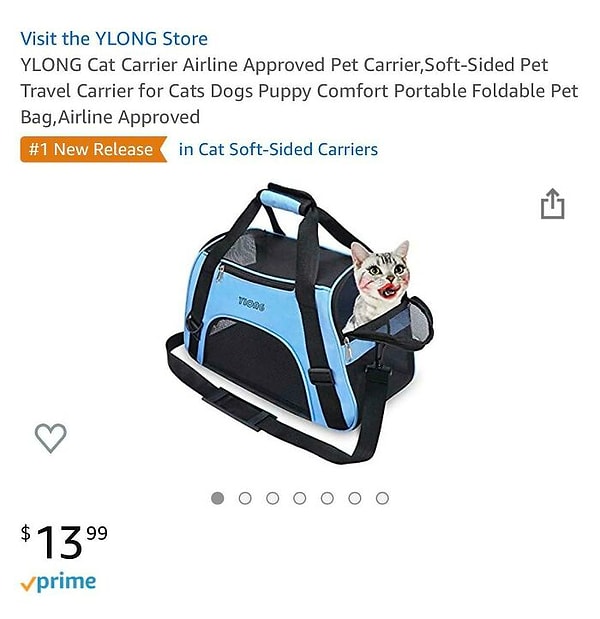
Task: Select the first image carousel dot
Action: point(218,498)
